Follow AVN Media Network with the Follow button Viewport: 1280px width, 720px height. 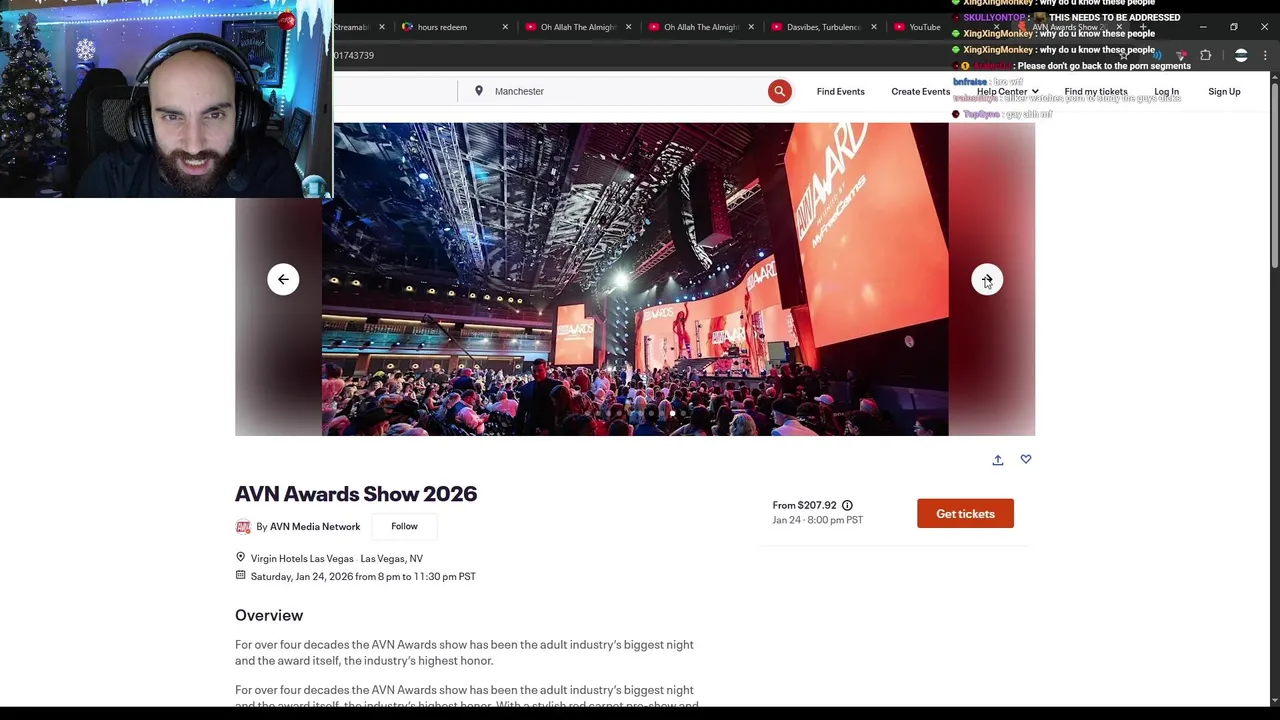pyautogui.click(x=404, y=526)
